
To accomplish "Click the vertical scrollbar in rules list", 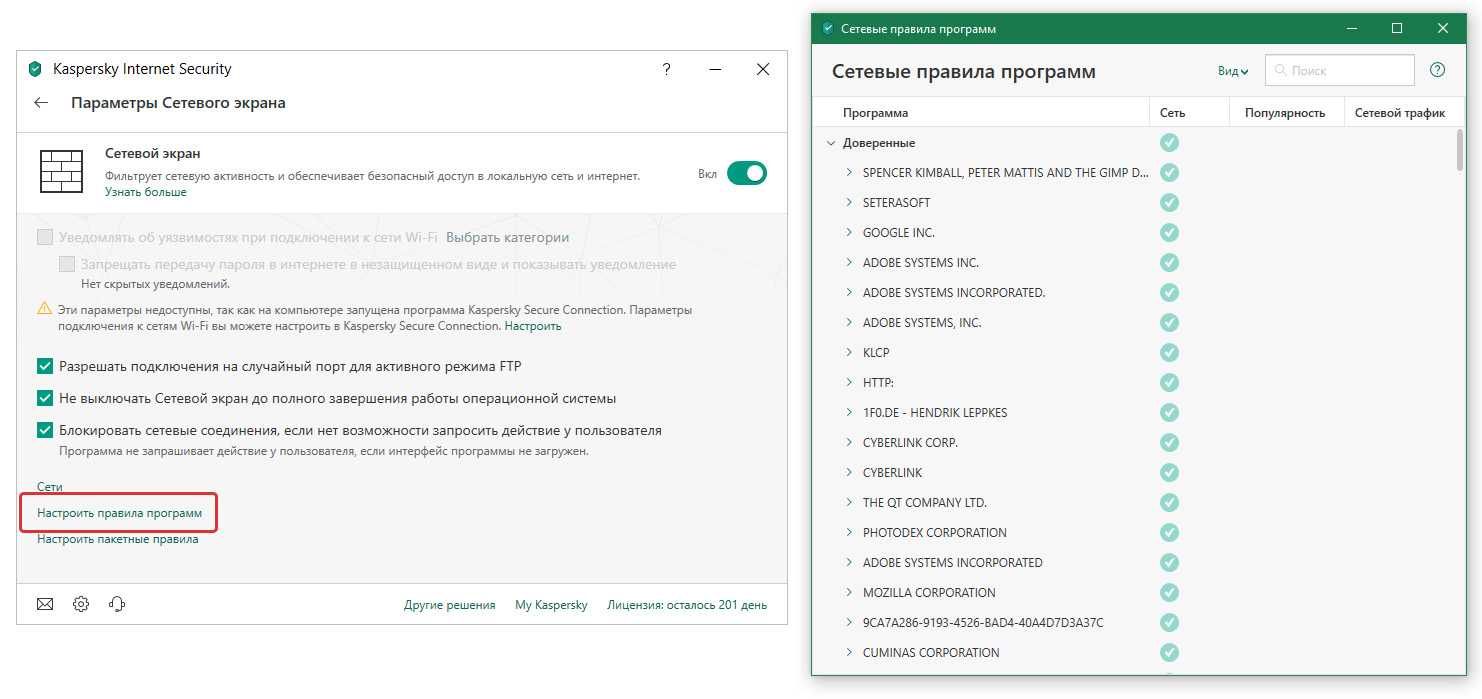I will click(x=1461, y=152).
